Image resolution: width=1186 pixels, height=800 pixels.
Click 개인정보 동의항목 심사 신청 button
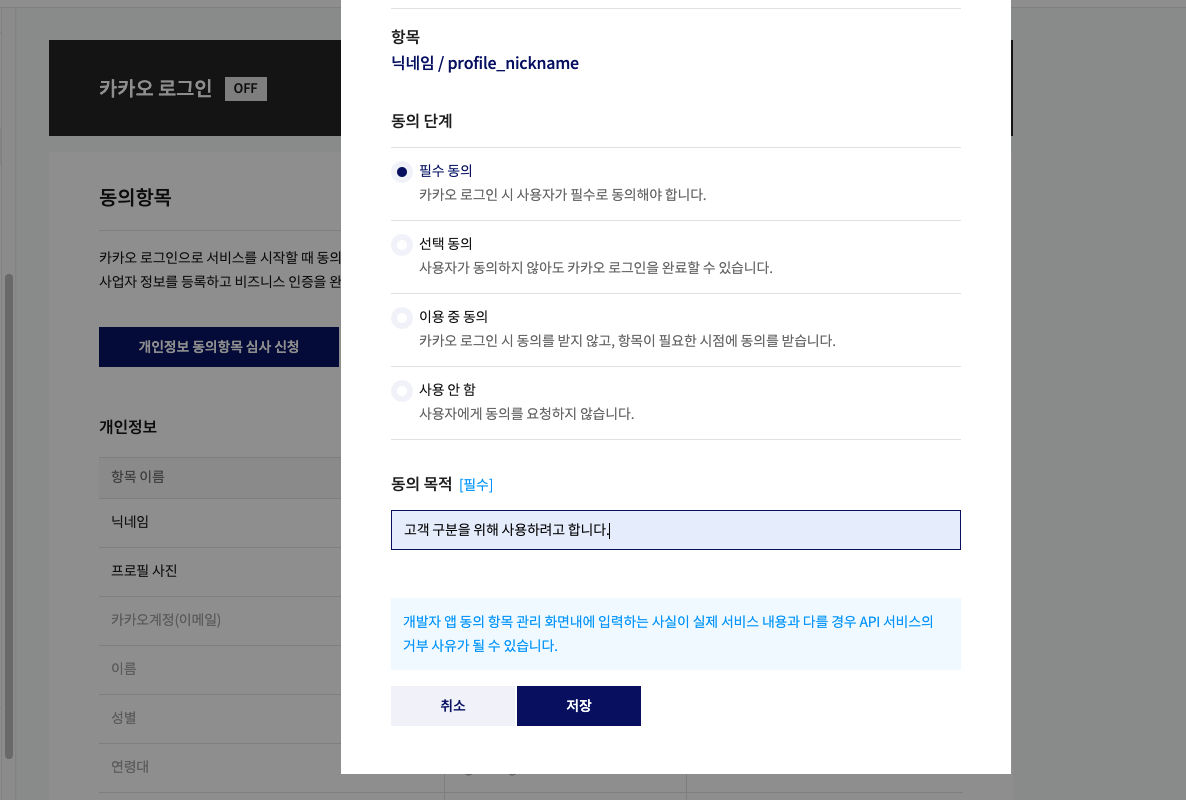pyautogui.click(x=219, y=347)
